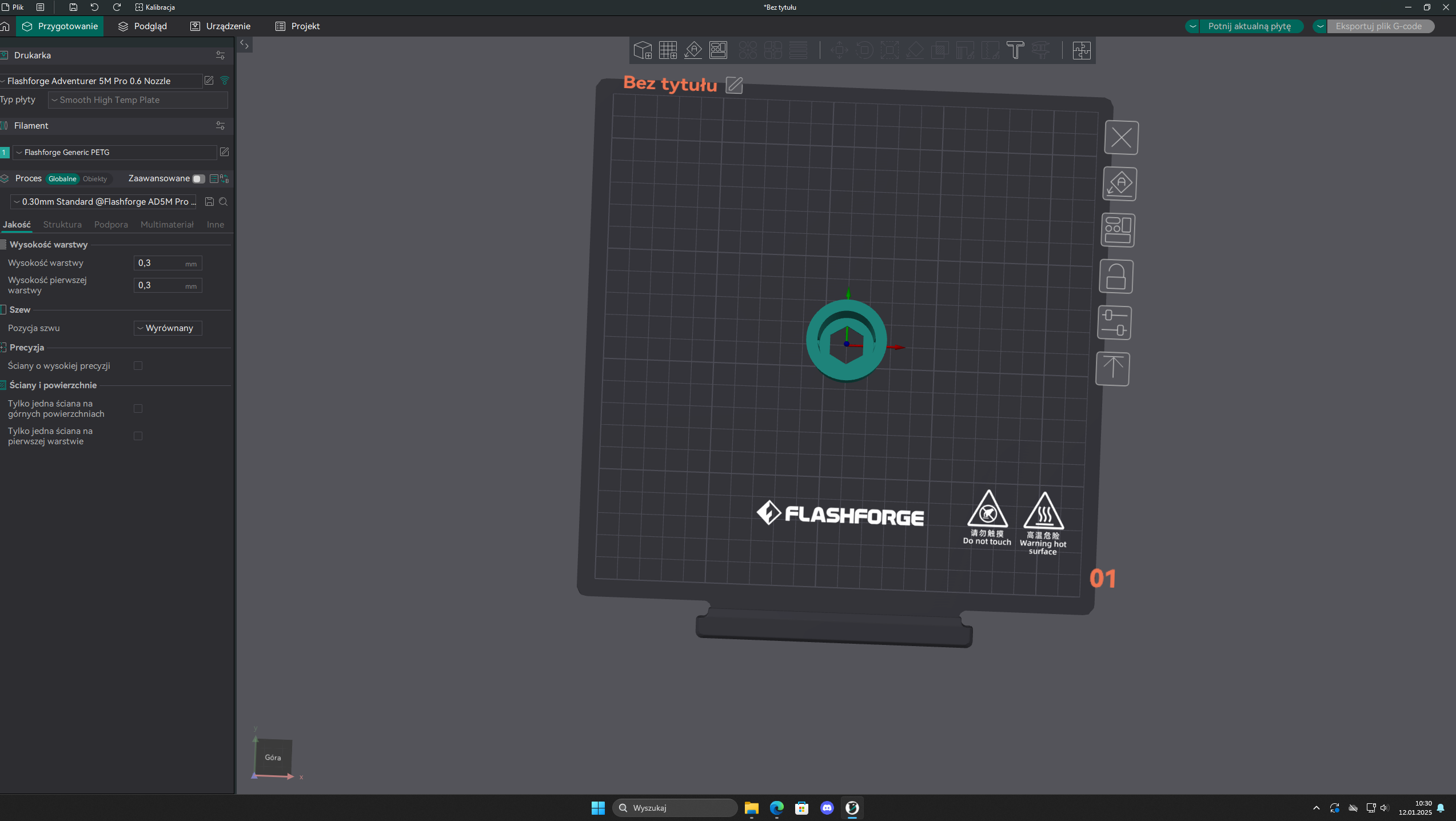Click the Arrange all objects toolbar icon
Viewport: 1456px width, 821px height.
click(x=718, y=50)
